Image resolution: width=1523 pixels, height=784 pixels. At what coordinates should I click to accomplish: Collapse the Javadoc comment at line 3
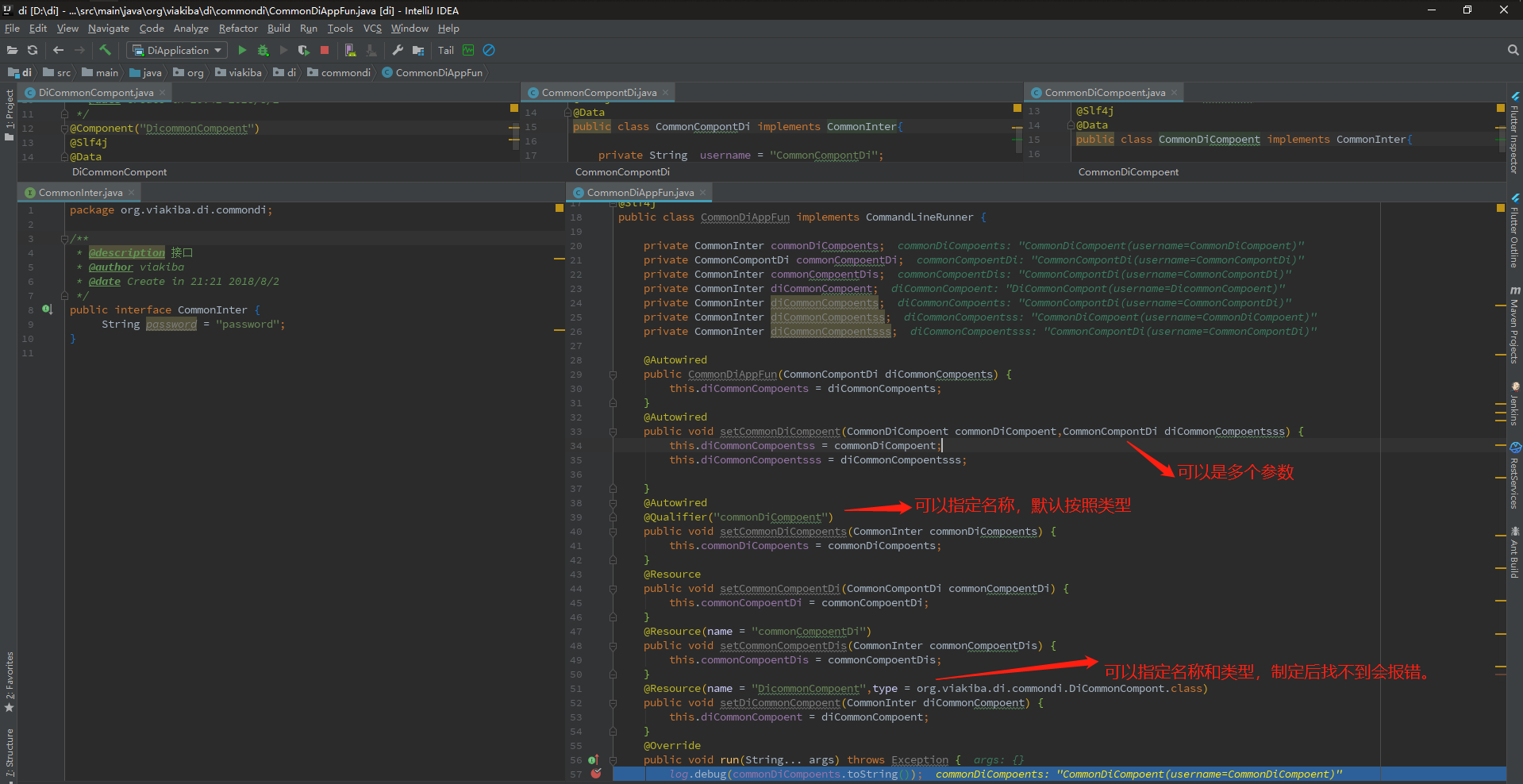point(63,239)
